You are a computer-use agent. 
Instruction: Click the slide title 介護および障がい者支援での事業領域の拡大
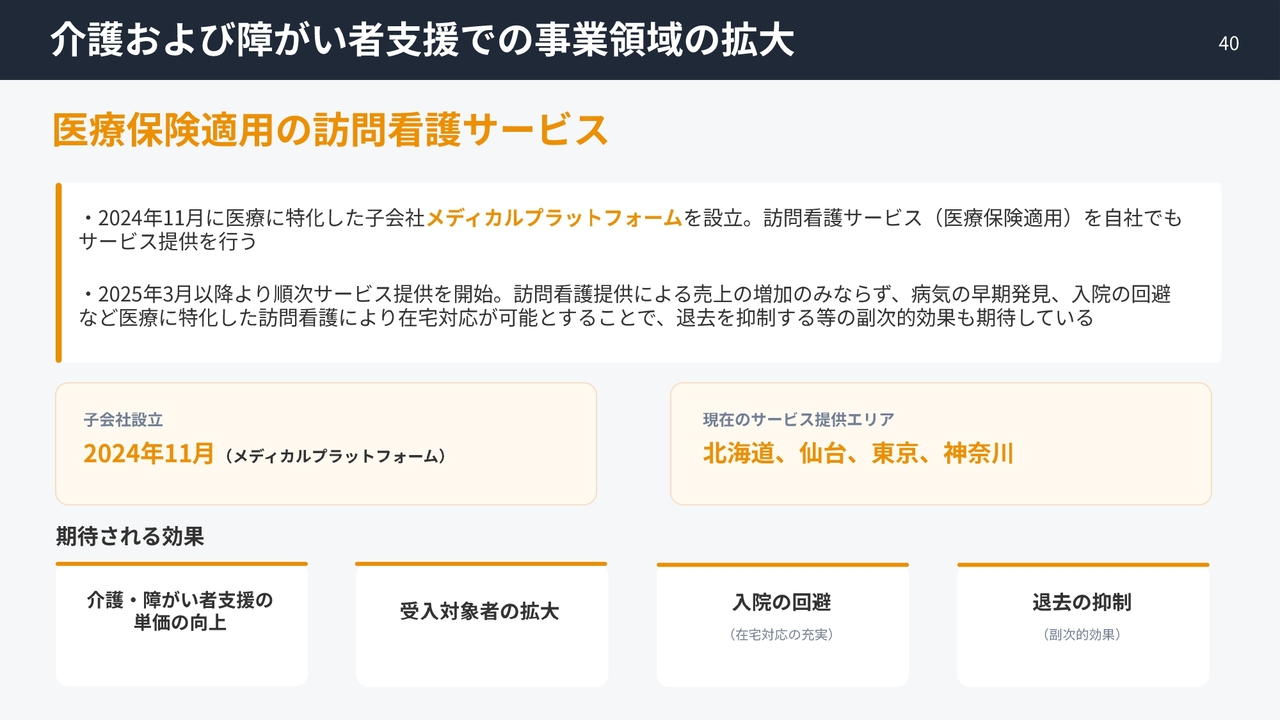(423, 40)
